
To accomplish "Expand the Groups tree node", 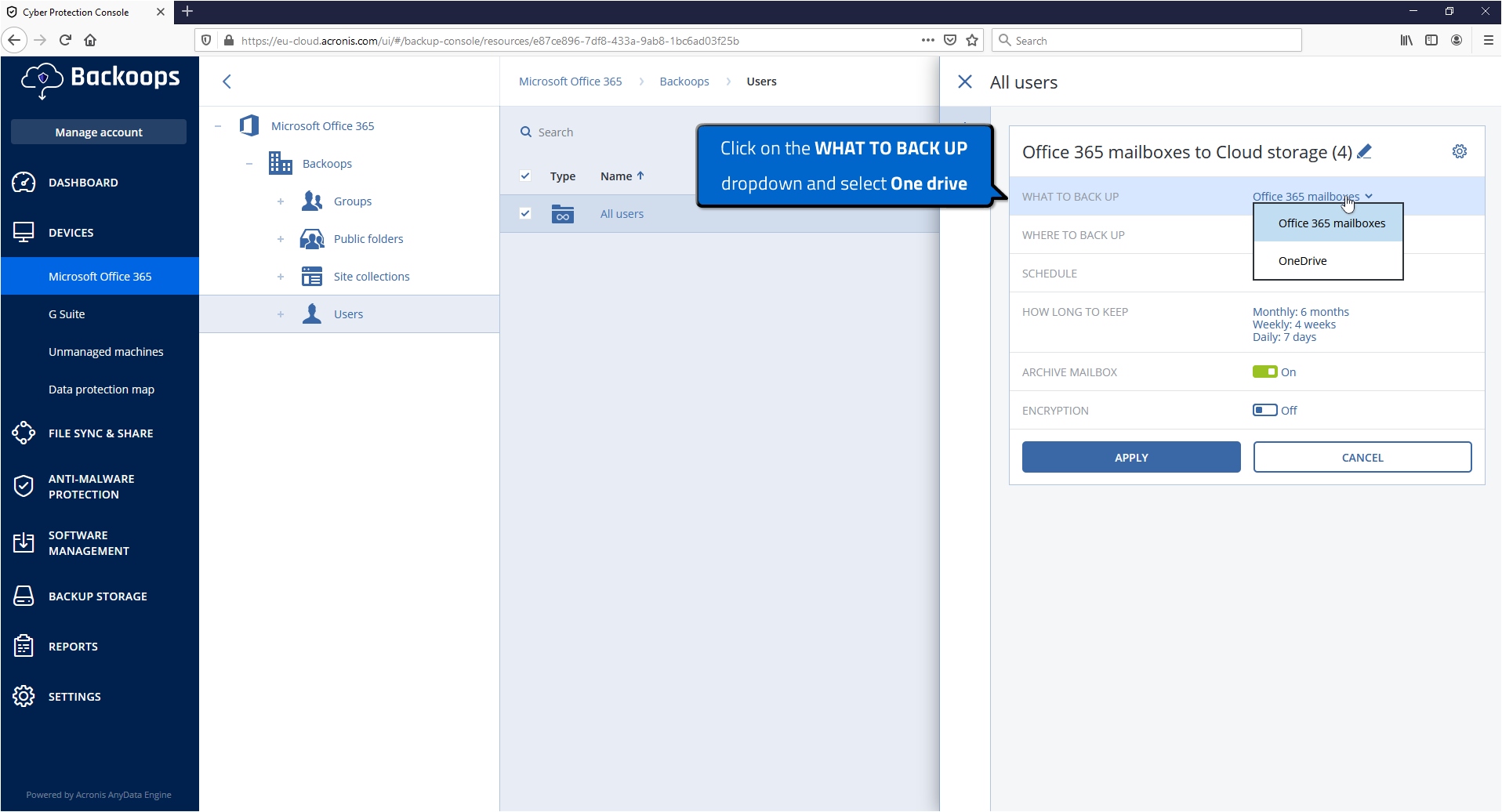I will (281, 201).
